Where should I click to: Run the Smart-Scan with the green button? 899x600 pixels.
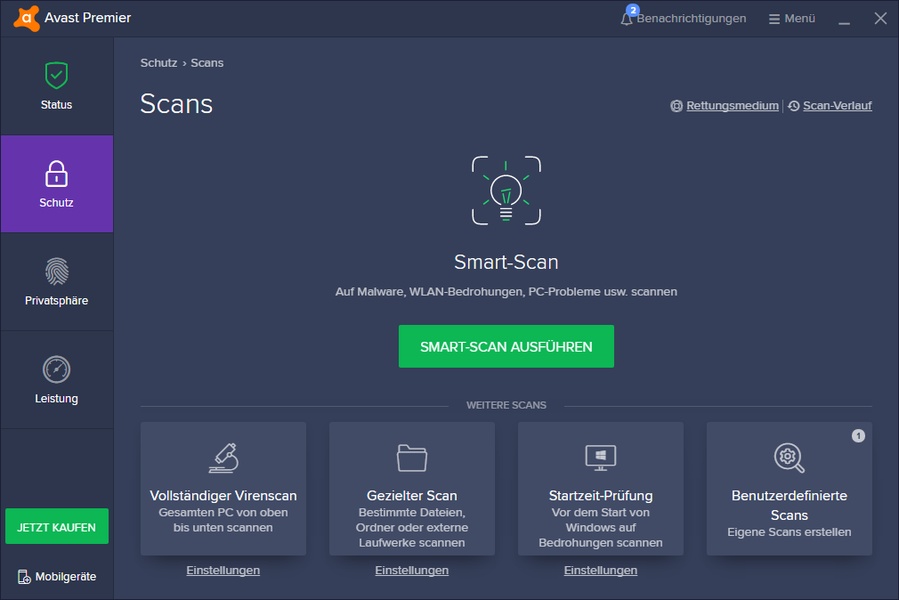coord(506,346)
